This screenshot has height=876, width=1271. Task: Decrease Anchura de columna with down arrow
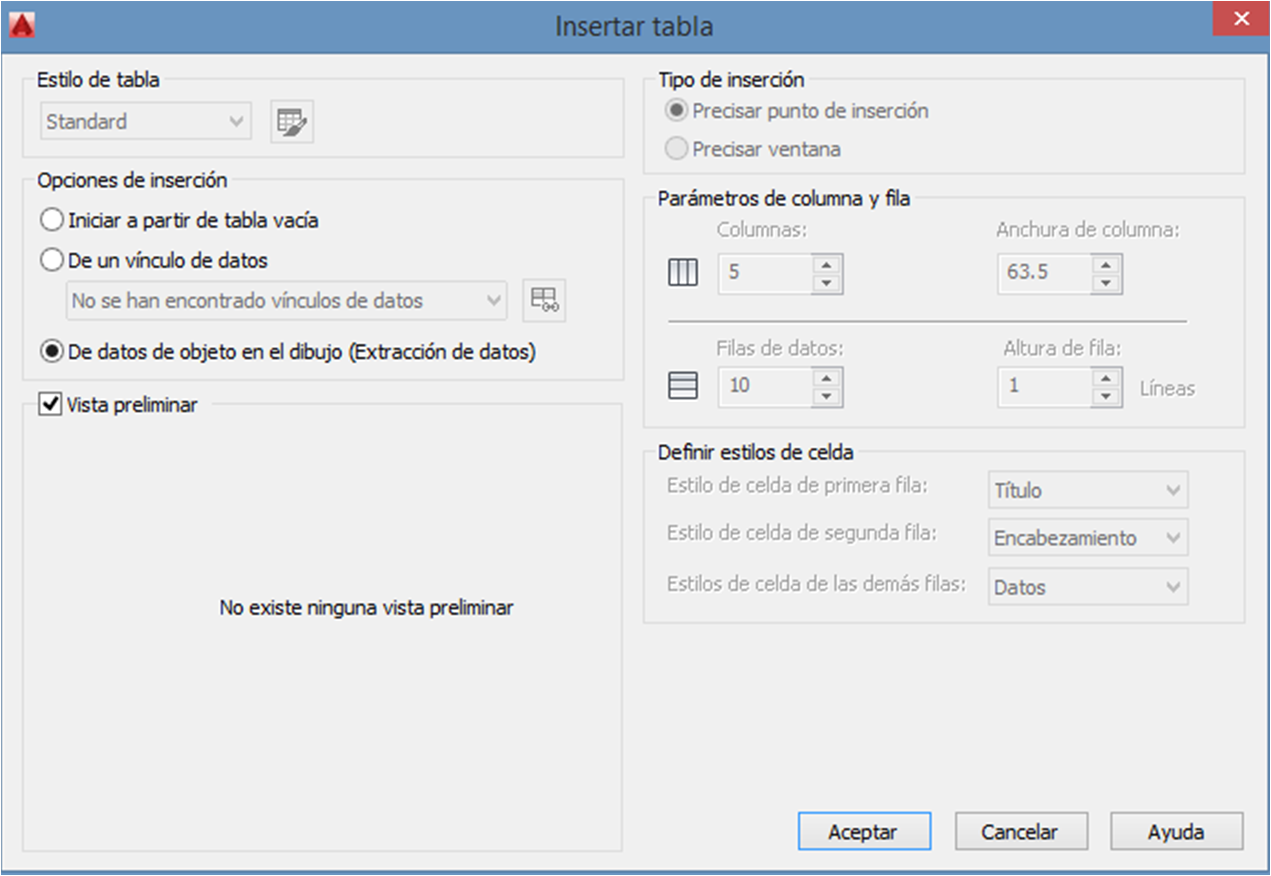pyautogui.click(x=1105, y=283)
